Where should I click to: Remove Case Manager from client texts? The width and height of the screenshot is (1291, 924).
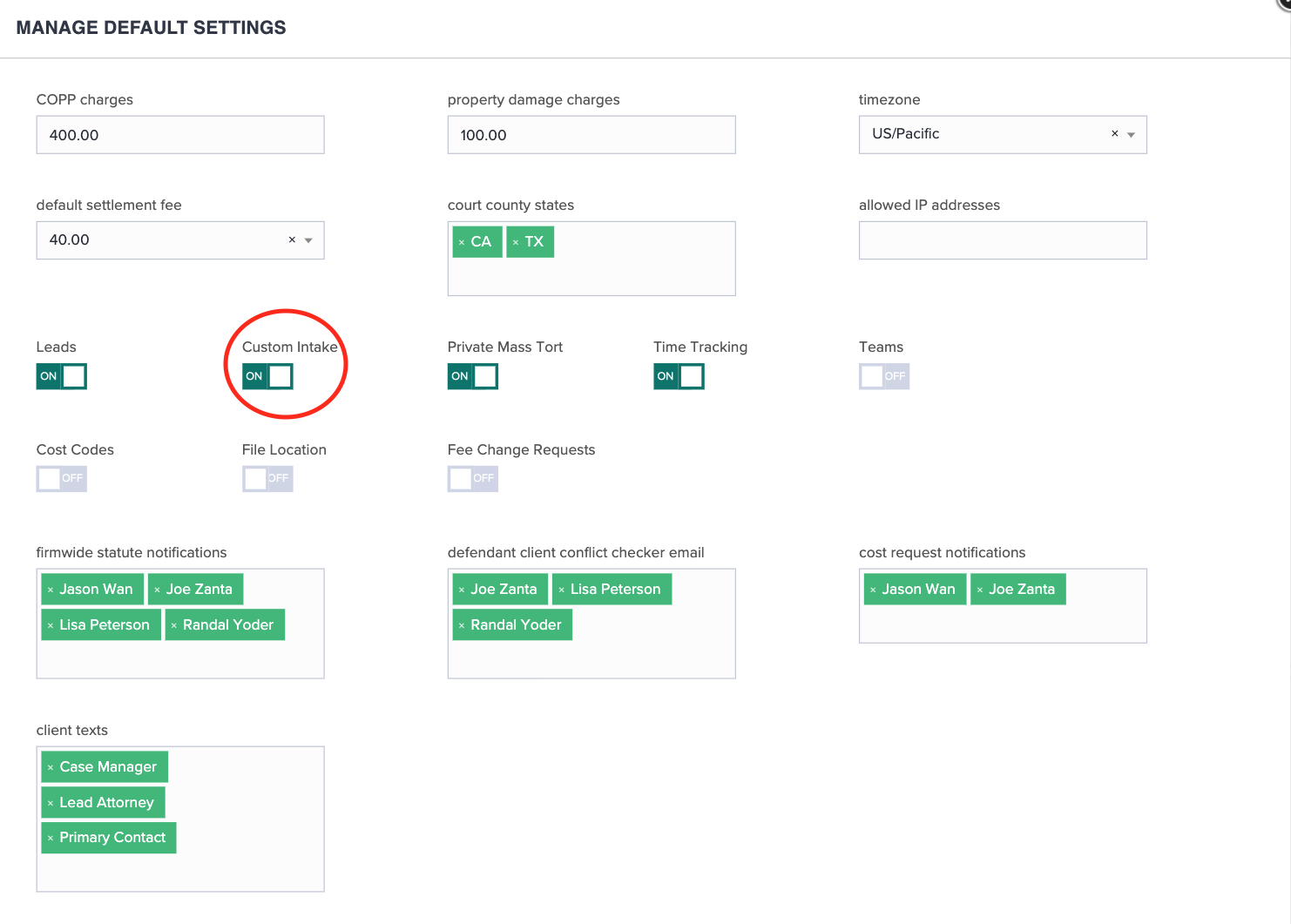click(x=51, y=766)
